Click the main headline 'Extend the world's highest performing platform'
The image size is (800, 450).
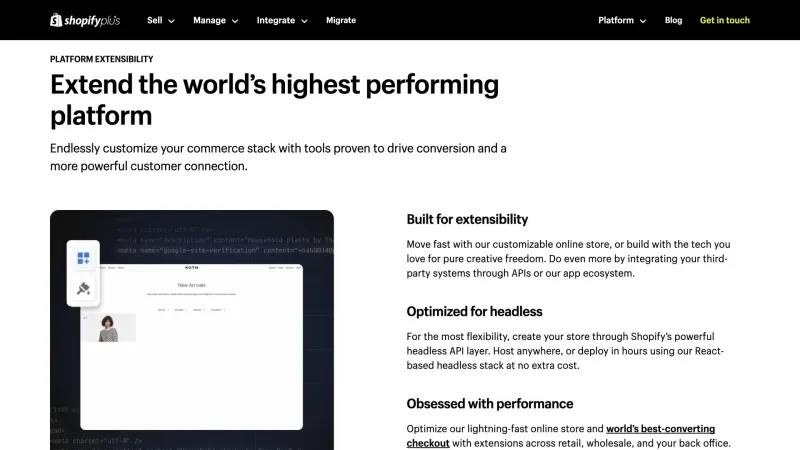tap(274, 99)
